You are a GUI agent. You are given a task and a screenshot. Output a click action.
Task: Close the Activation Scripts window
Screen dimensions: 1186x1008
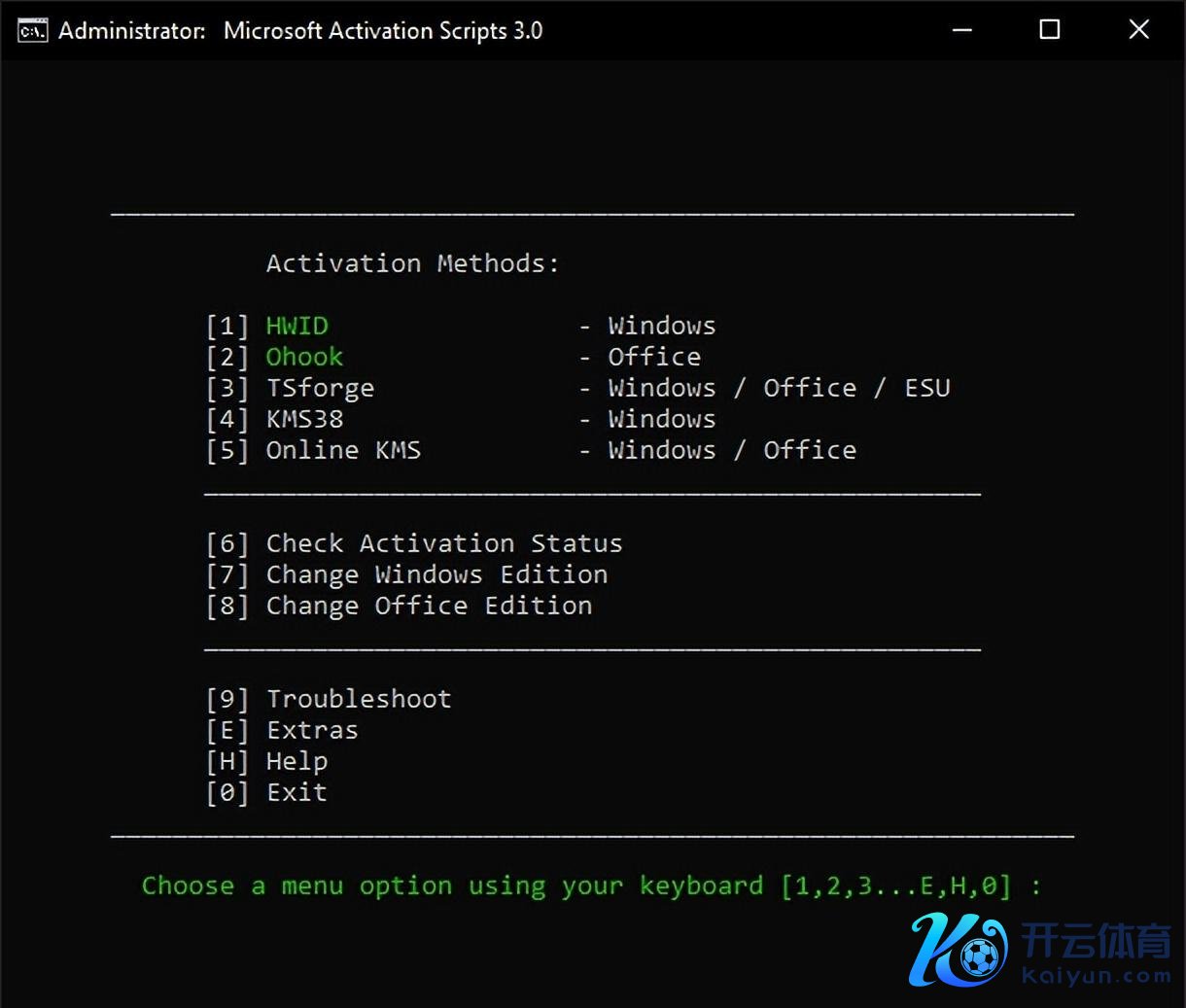click(x=1138, y=30)
